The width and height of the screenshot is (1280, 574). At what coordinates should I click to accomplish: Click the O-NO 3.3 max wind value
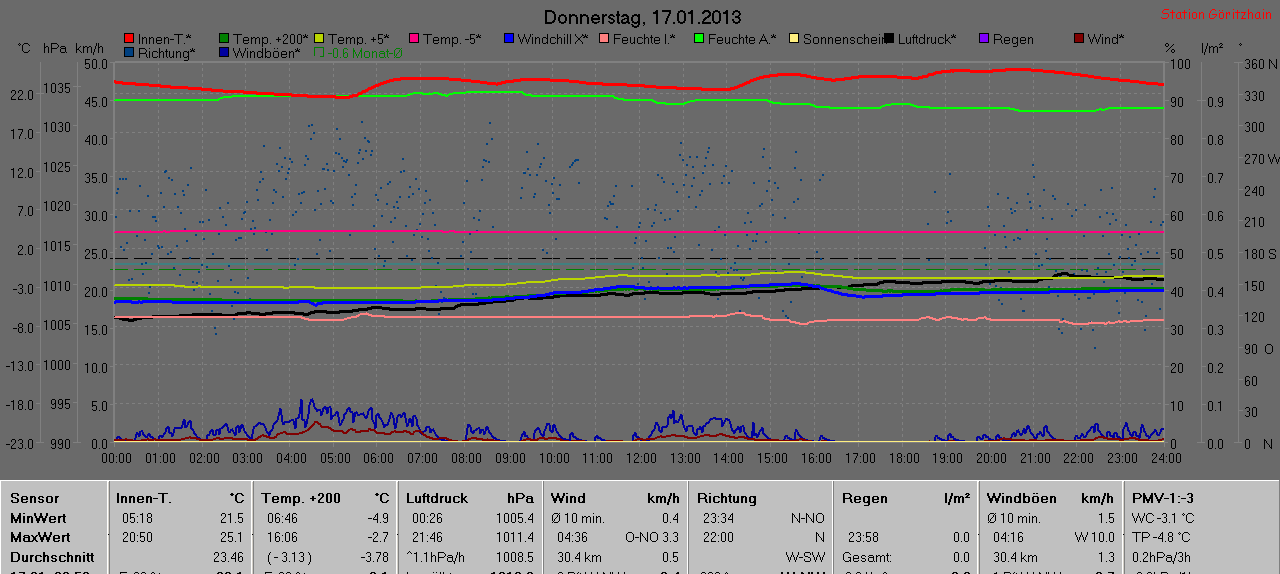click(652, 537)
